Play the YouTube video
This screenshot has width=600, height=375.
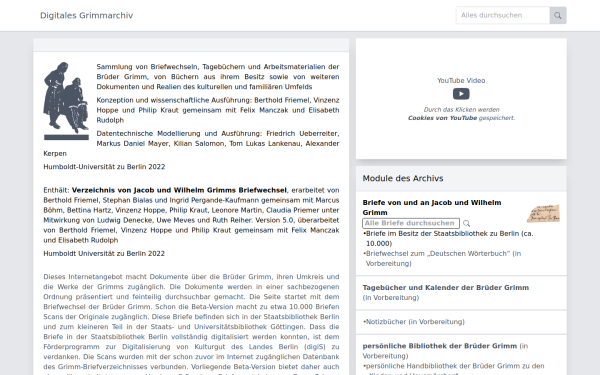(x=461, y=94)
